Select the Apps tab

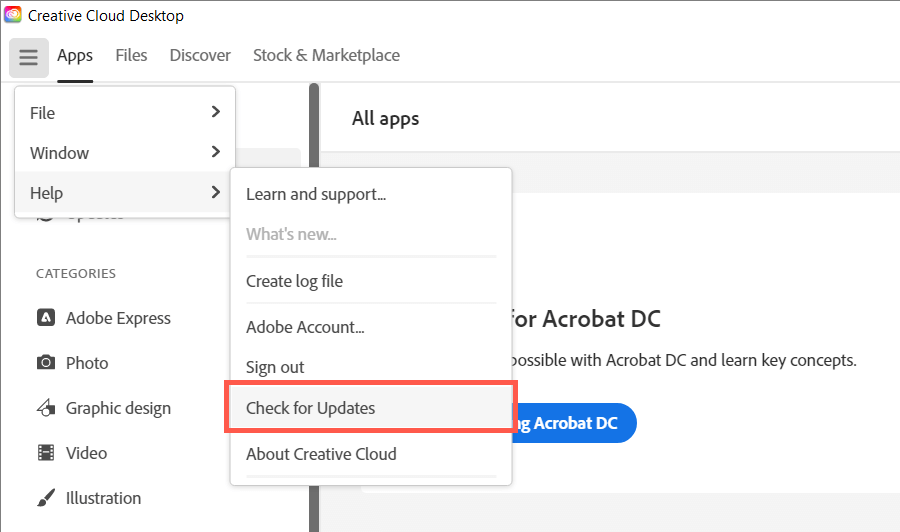tap(75, 56)
